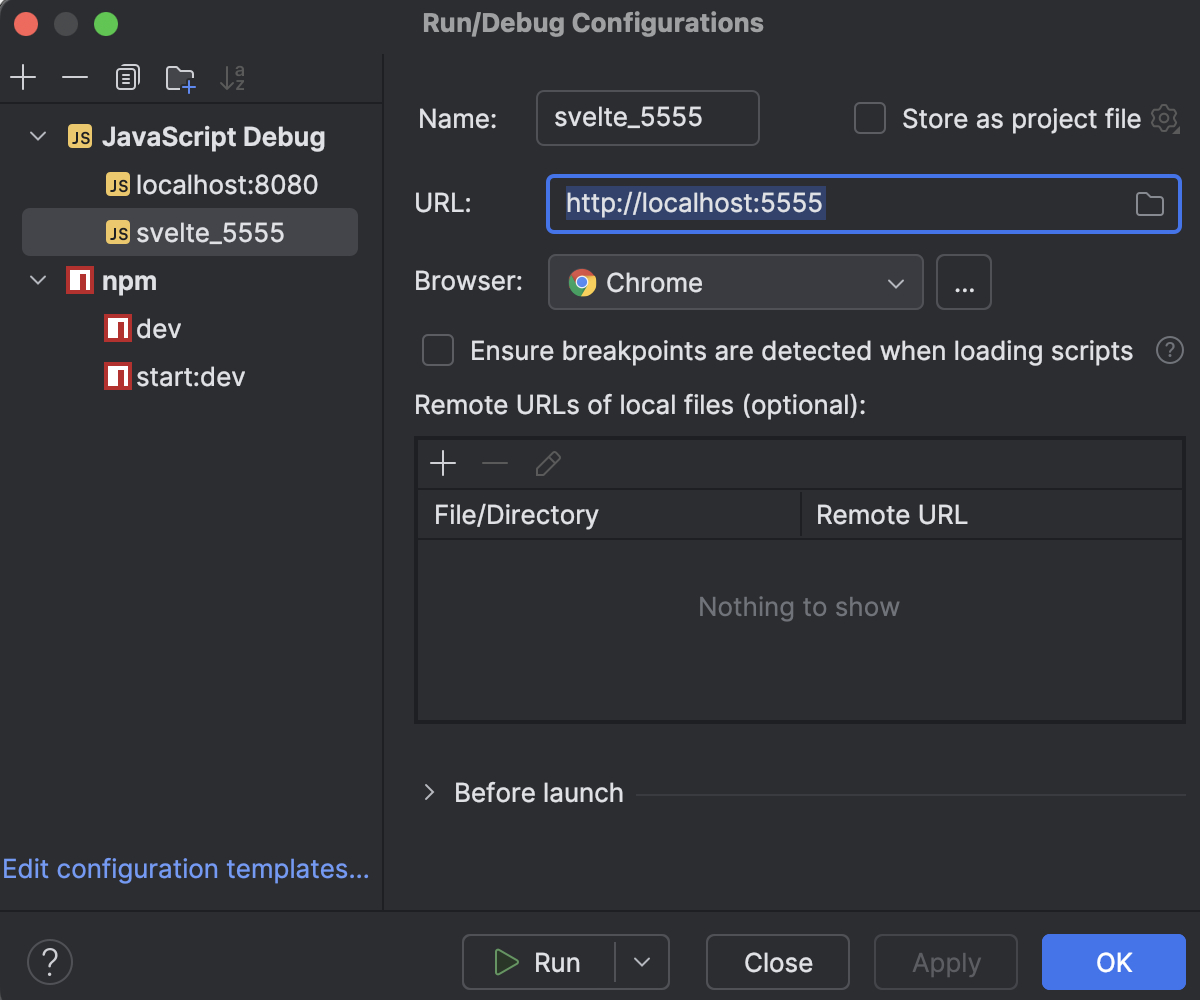Enable Store as project file
The height and width of the screenshot is (1000, 1200).
click(x=869, y=118)
